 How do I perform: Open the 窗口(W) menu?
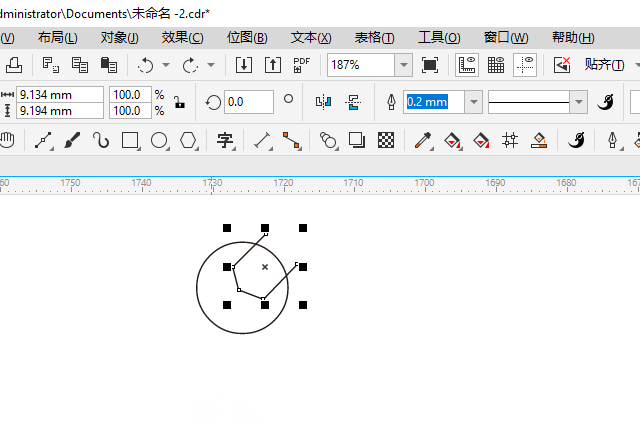click(x=506, y=38)
